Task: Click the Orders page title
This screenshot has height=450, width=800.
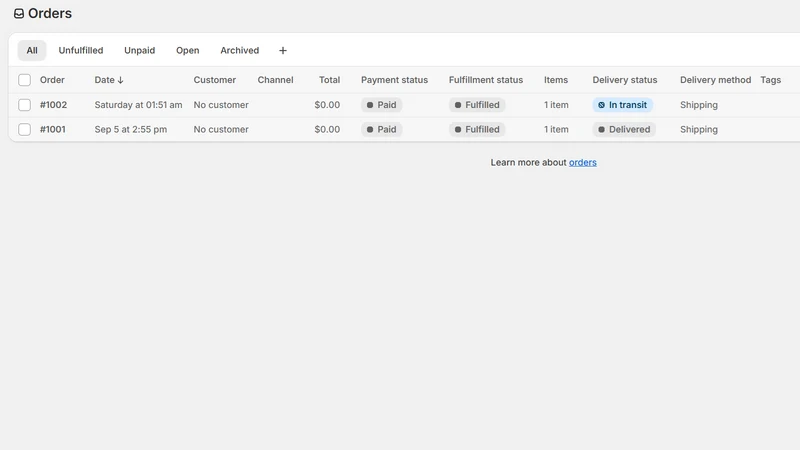Action: point(50,13)
